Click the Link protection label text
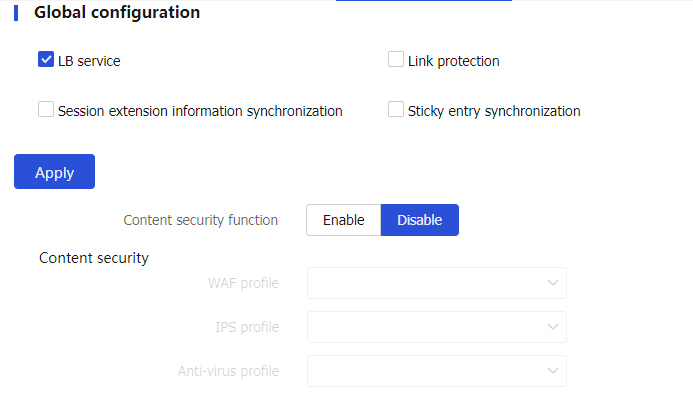 pyautogui.click(x=453, y=61)
